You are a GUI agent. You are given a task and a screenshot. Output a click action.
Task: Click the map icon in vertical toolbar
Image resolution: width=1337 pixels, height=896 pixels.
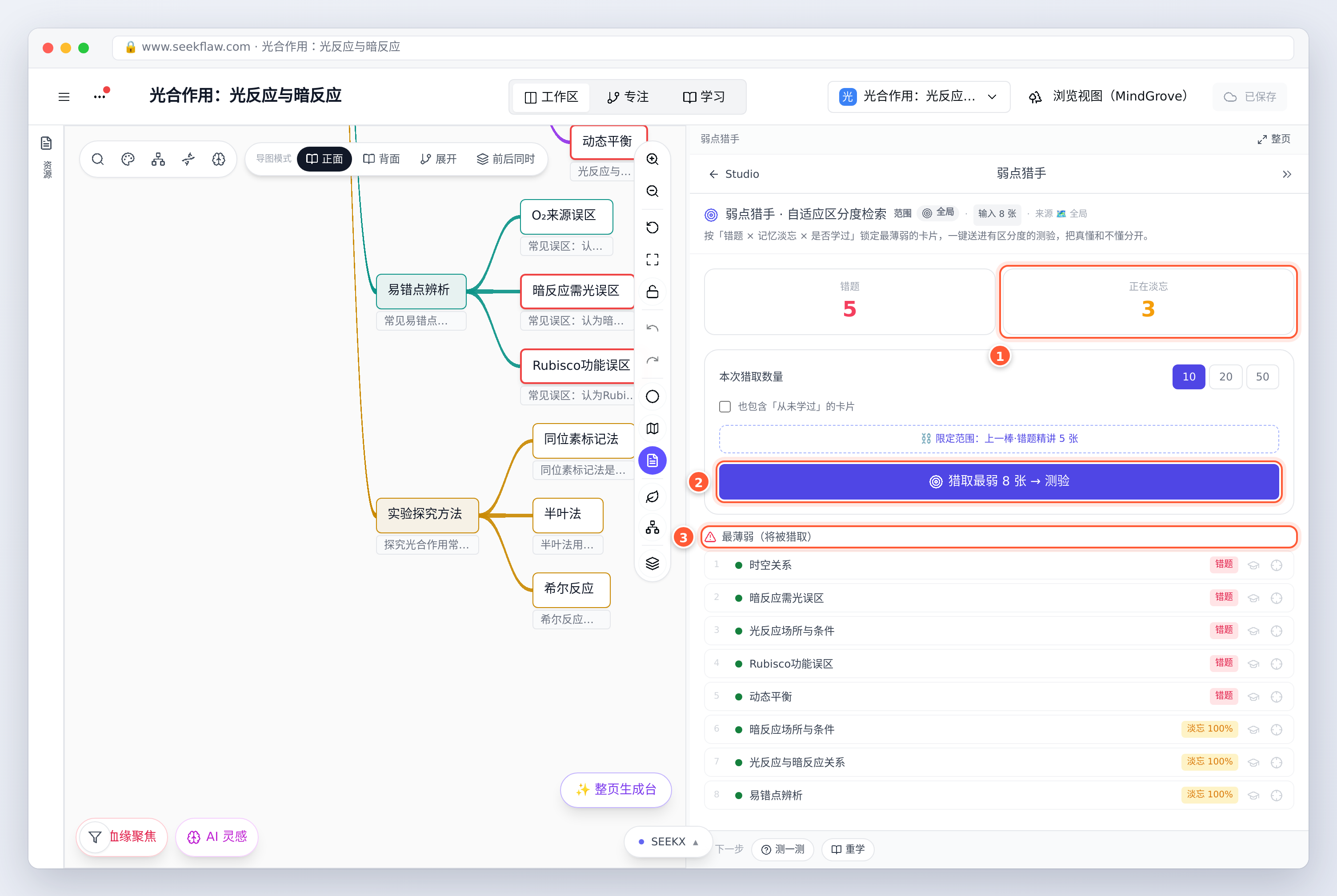click(652, 428)
